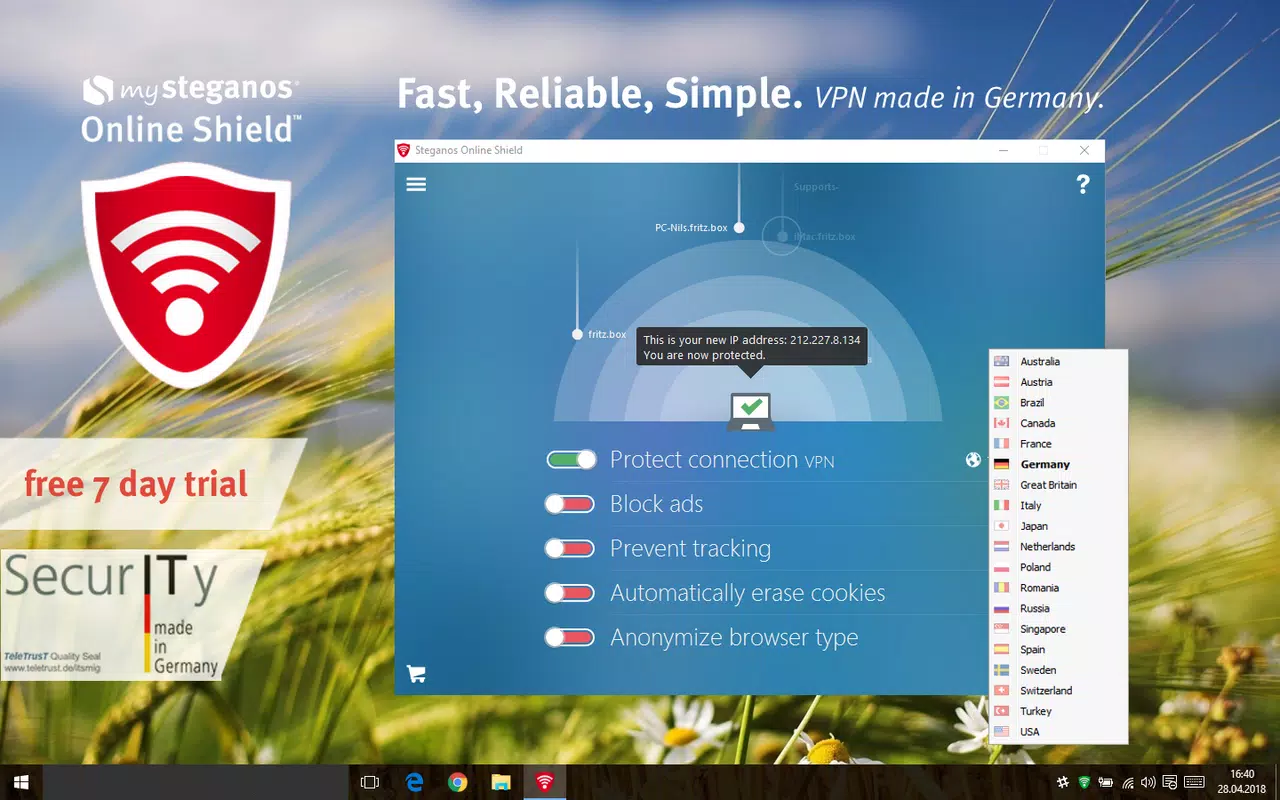Open the Wi-Fi network tray icon

1128,782
